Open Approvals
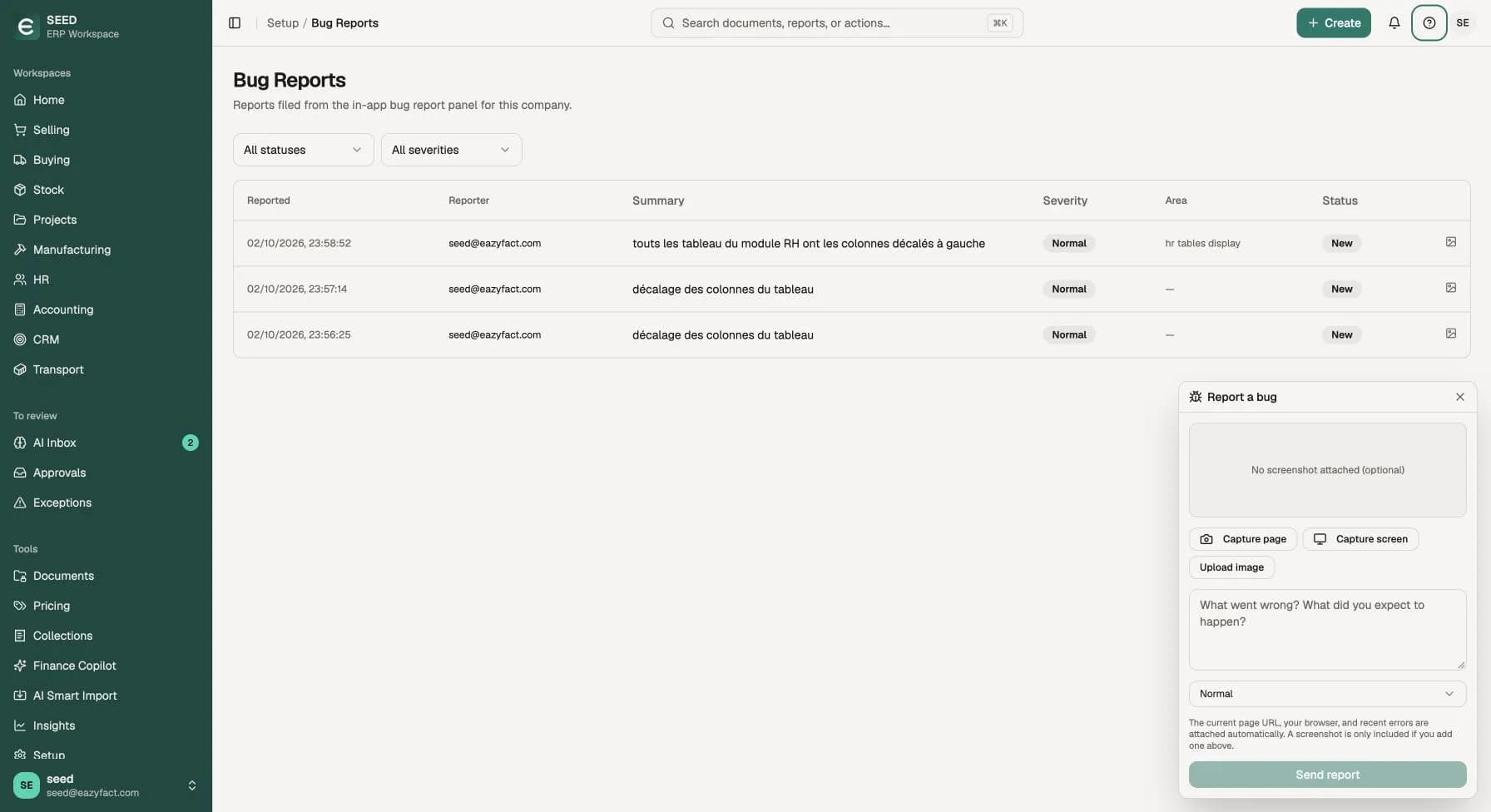Image resolution: width=1491 pixels, height=812 pixels. 106,473
